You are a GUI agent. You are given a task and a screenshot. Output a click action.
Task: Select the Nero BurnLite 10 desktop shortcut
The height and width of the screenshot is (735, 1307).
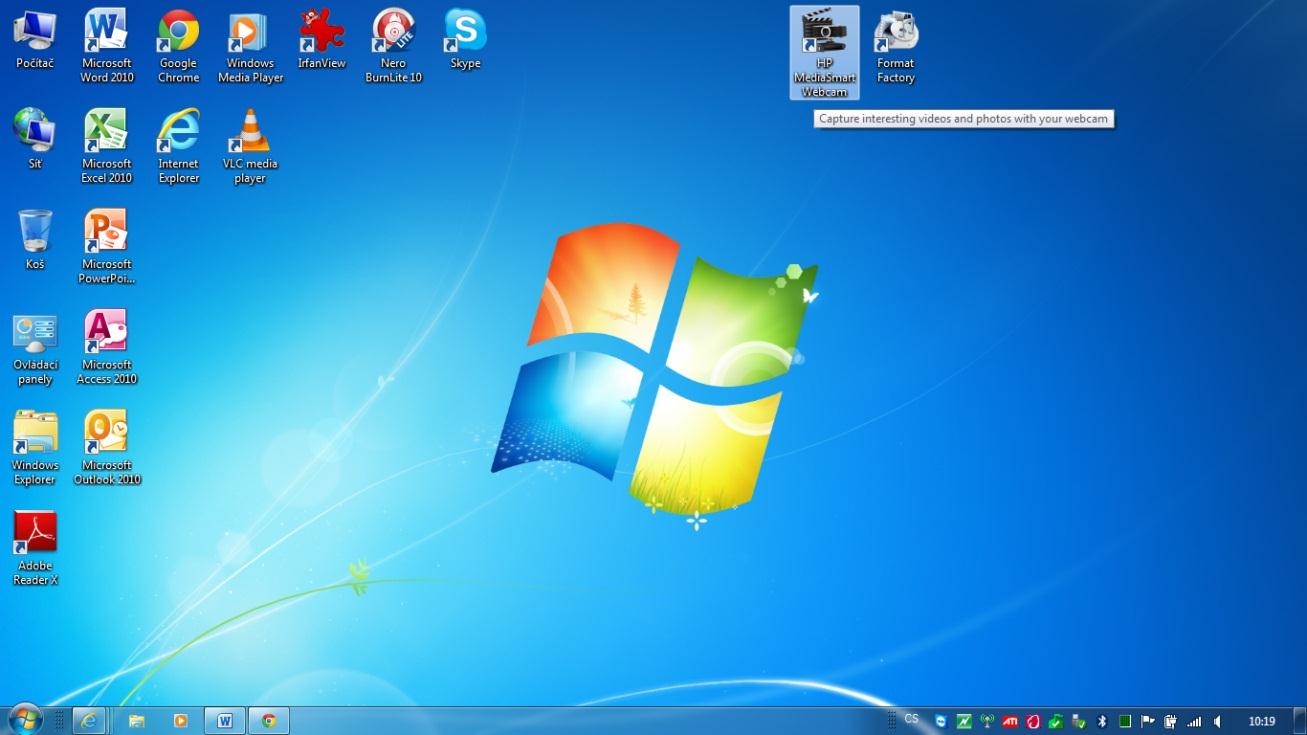pos(394,46)
